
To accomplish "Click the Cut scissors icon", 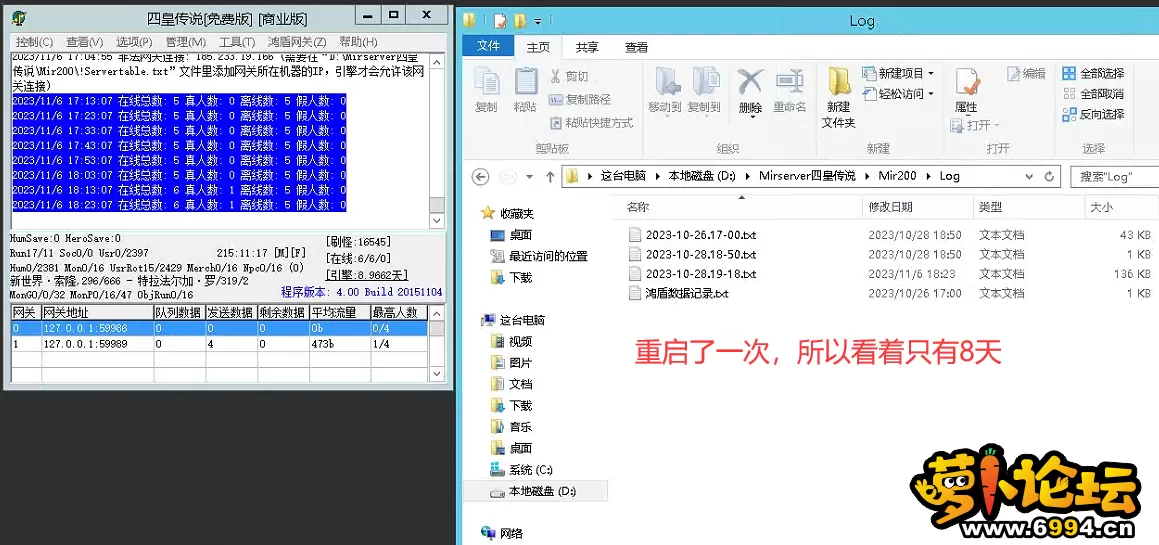I will click(x=556, y=75).
